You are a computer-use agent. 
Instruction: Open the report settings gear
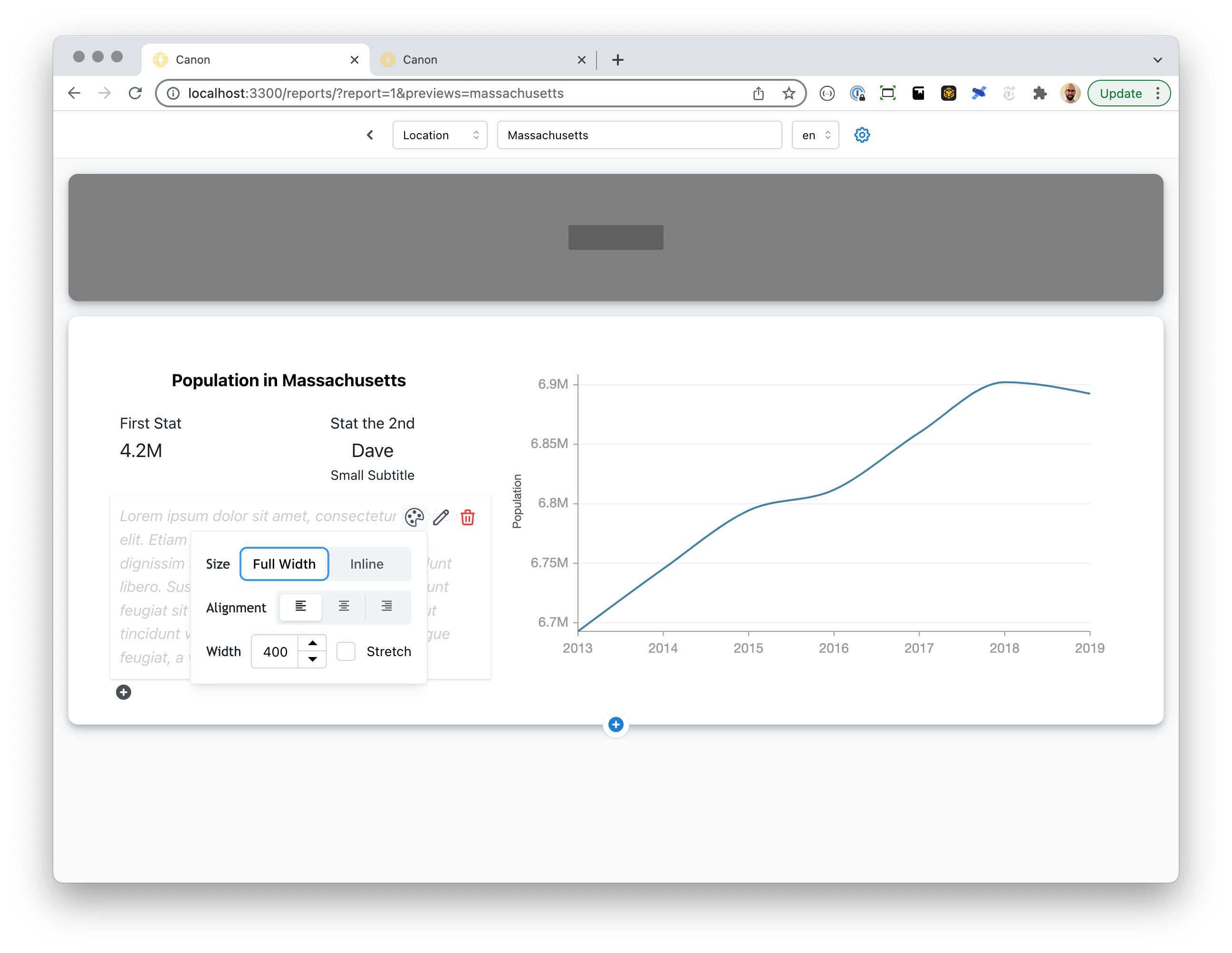(861, 135)
